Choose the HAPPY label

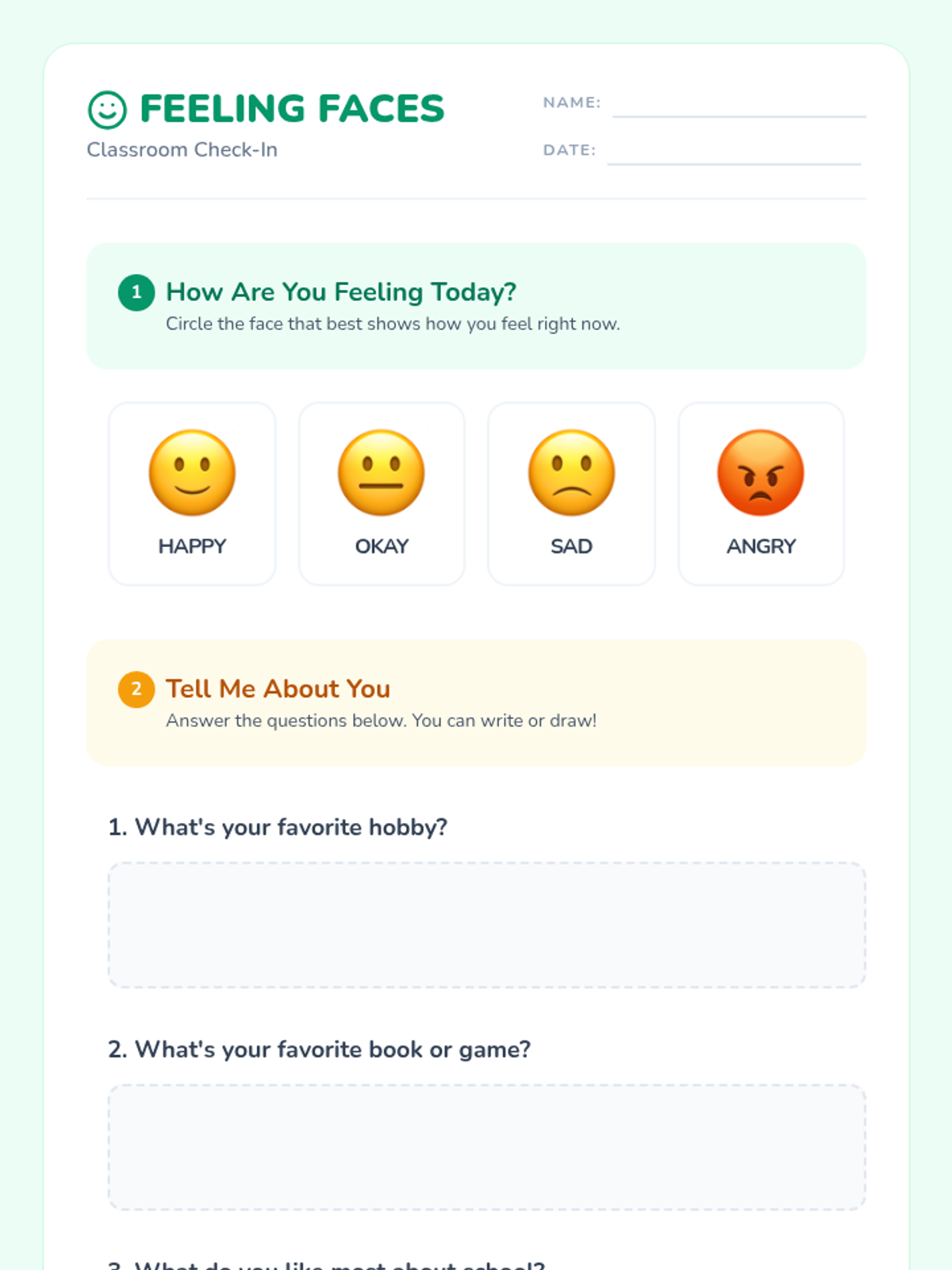(192, 546)
